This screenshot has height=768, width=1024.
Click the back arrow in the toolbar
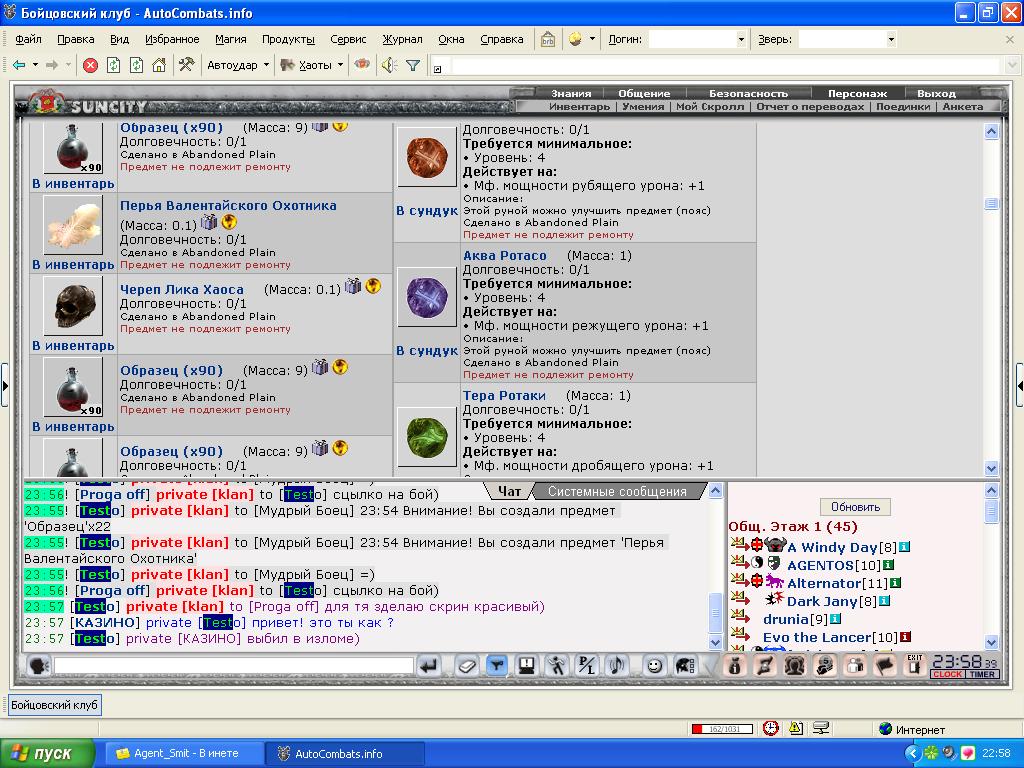point(19,65)
